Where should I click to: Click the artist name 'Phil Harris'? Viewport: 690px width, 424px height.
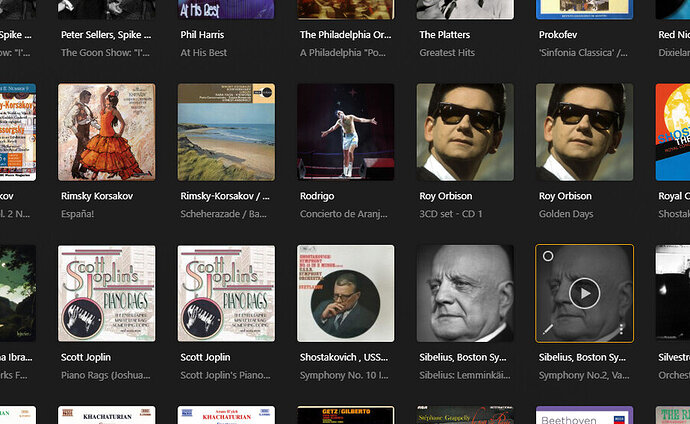coord(202,35)
